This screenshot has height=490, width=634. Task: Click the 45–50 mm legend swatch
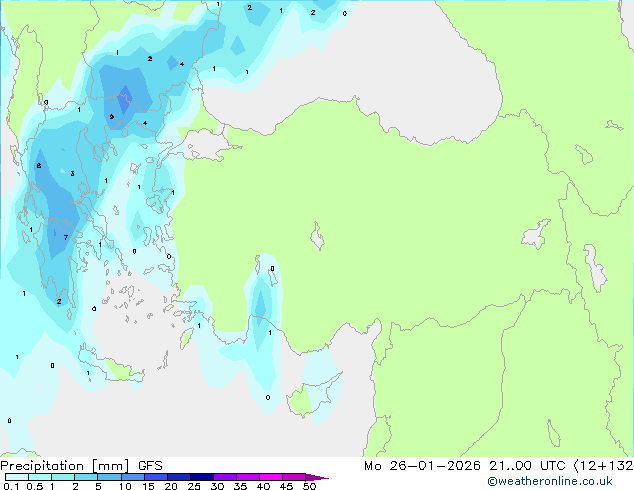coord(294,477)
